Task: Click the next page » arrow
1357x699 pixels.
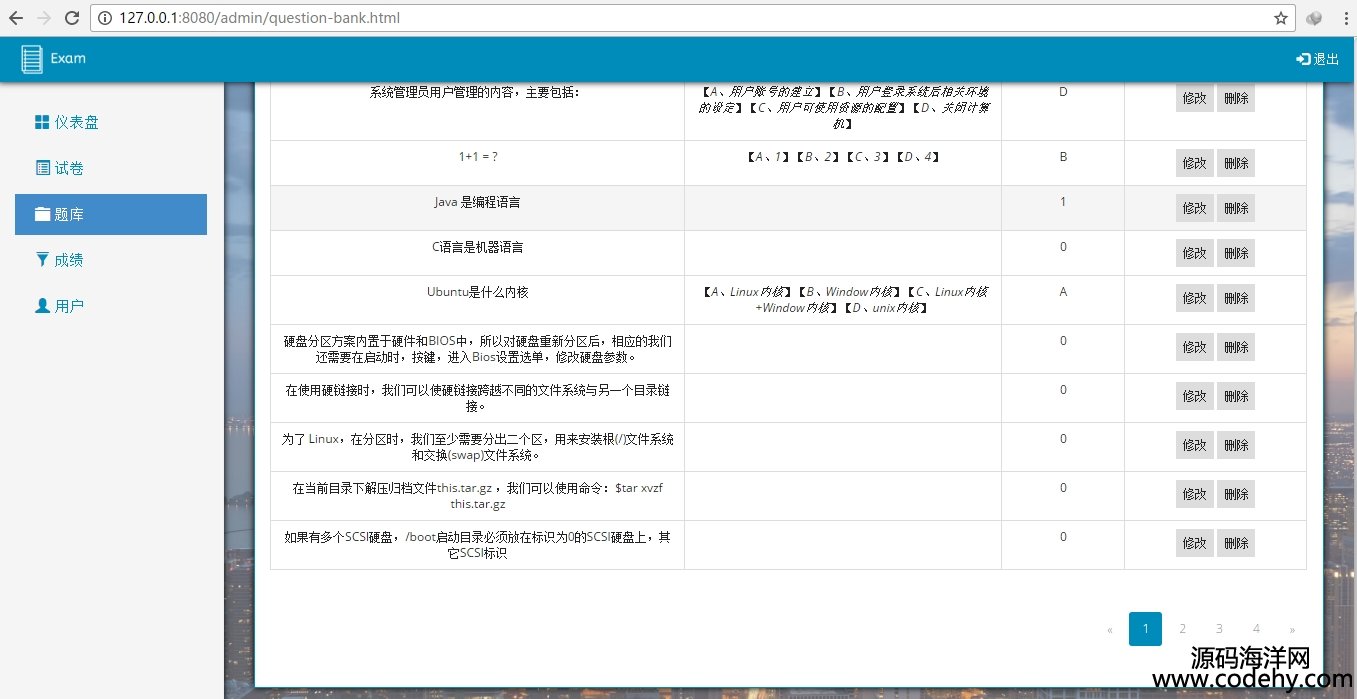Action: [1292, 629]
